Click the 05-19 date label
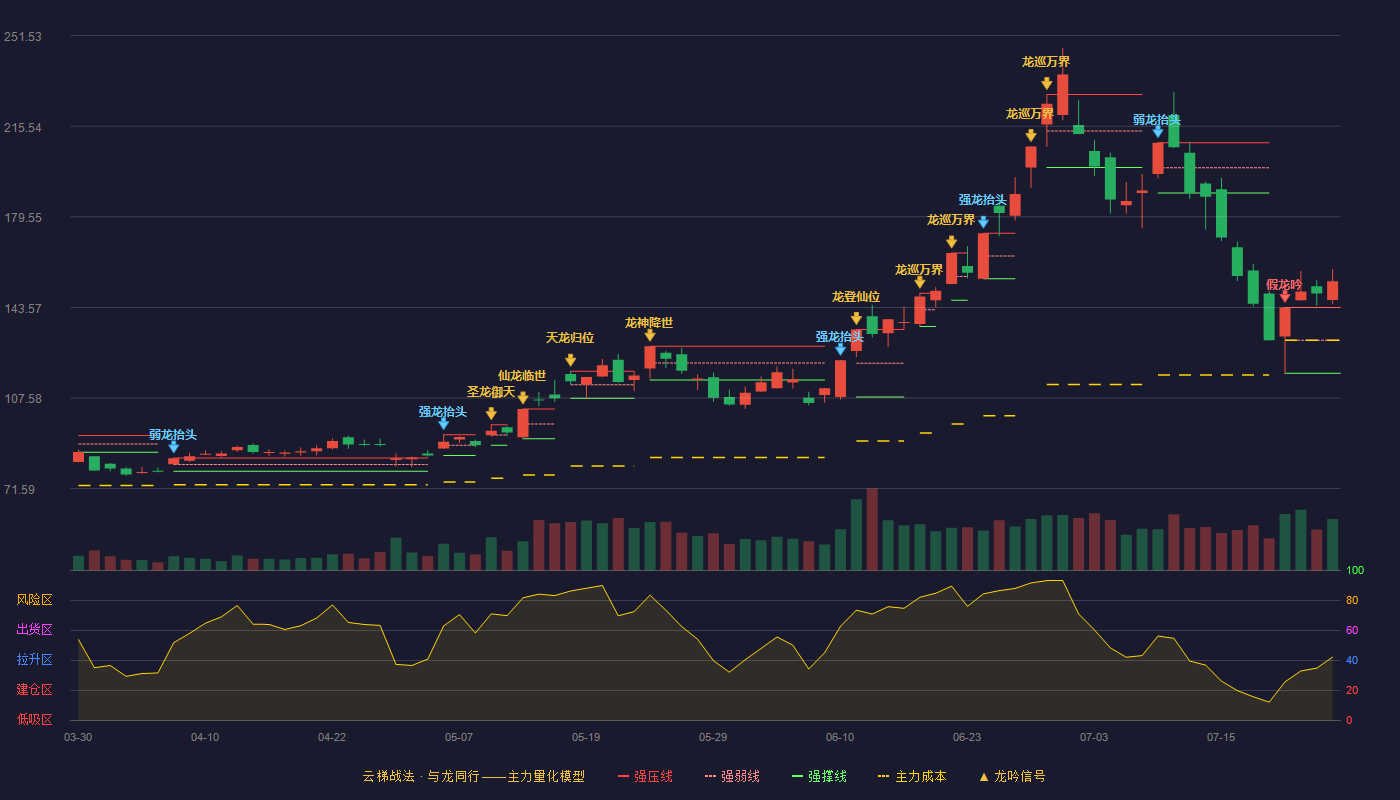This screenshot has width=1400, height=800. pyautogui.click(x=586, y=737)
